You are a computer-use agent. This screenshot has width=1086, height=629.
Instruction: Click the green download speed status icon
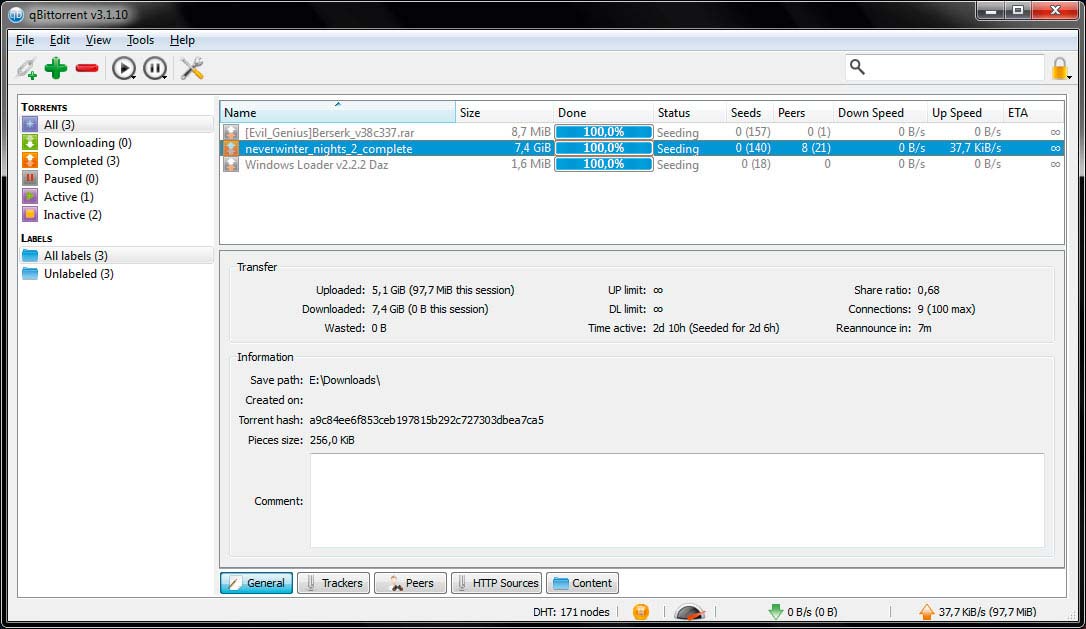[776, 612]
